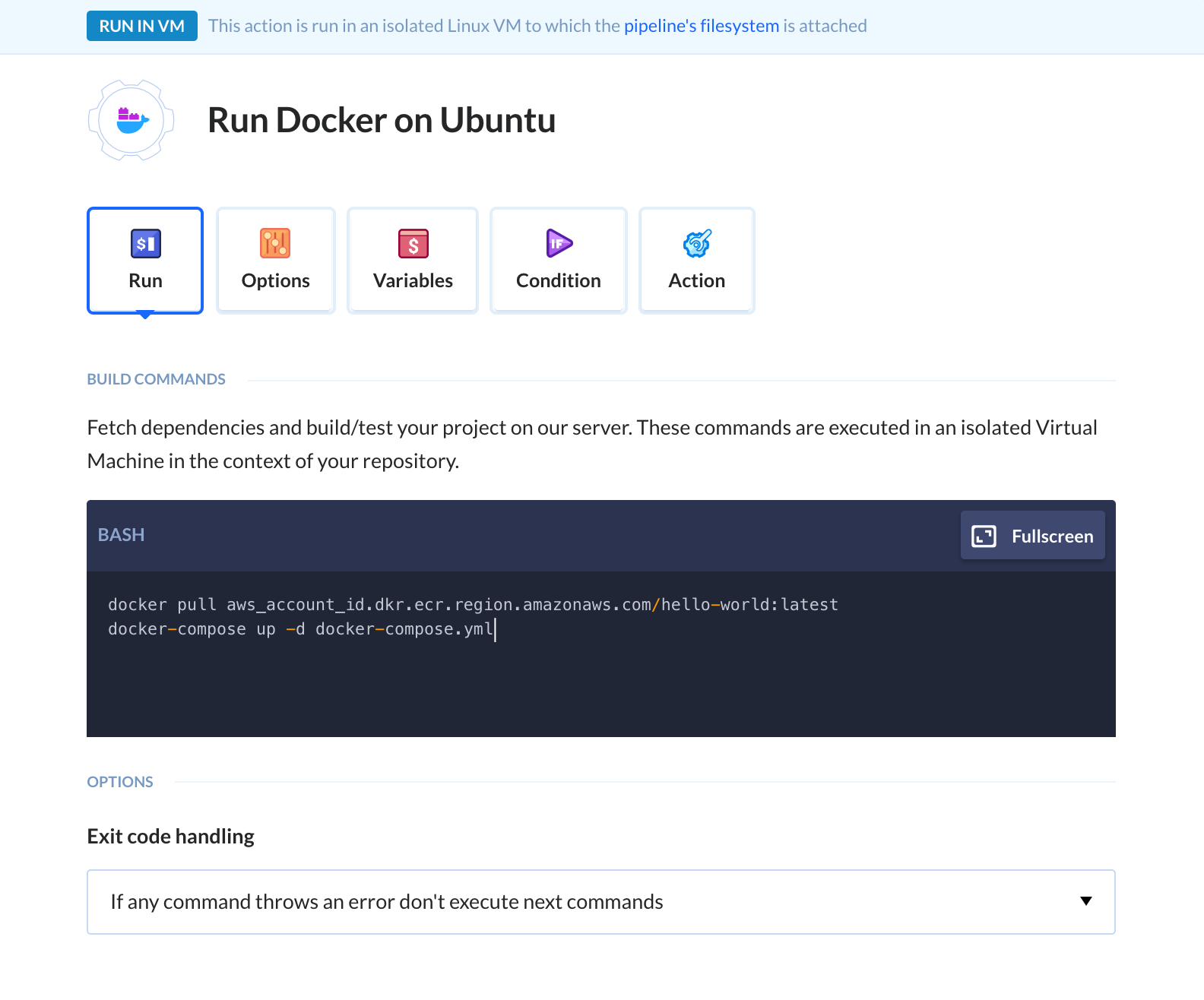
Task: Click the OPTIONS section heading
Action: point(120,782)
